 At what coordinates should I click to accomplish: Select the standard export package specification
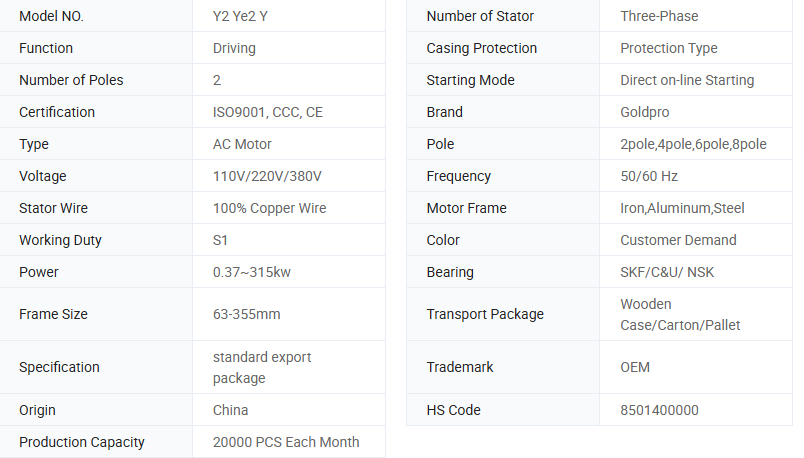[x=262, y=367]
